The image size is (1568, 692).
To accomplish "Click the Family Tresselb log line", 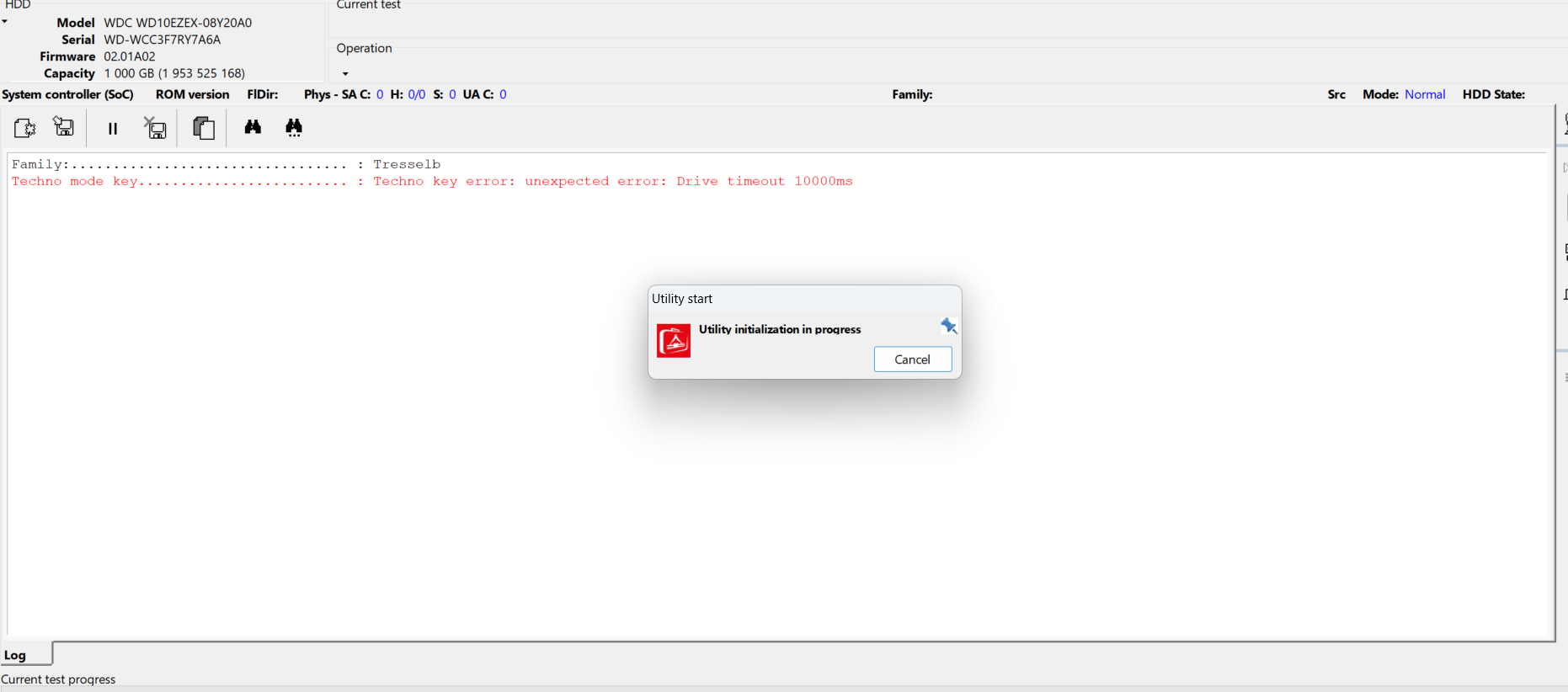I will pos(227,164).
